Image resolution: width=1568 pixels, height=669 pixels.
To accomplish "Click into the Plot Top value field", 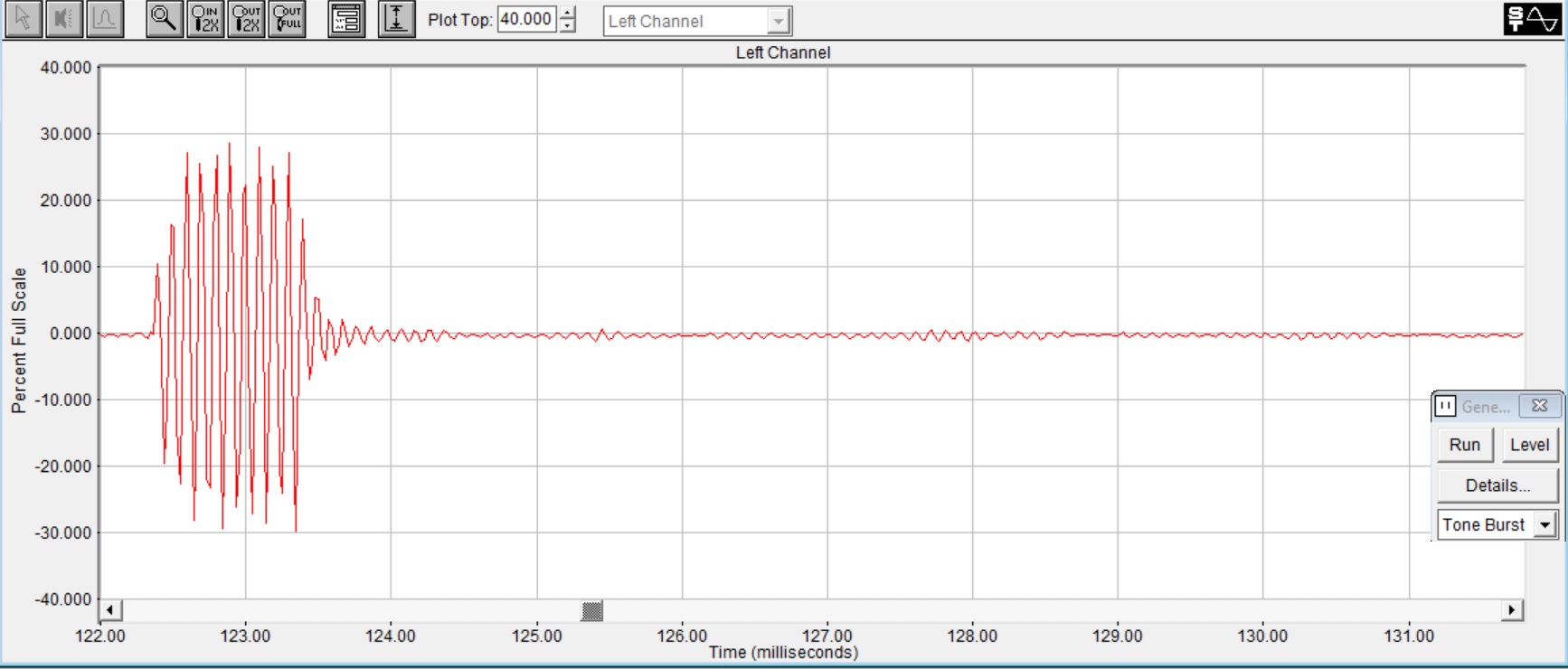I will pos(527,19).
